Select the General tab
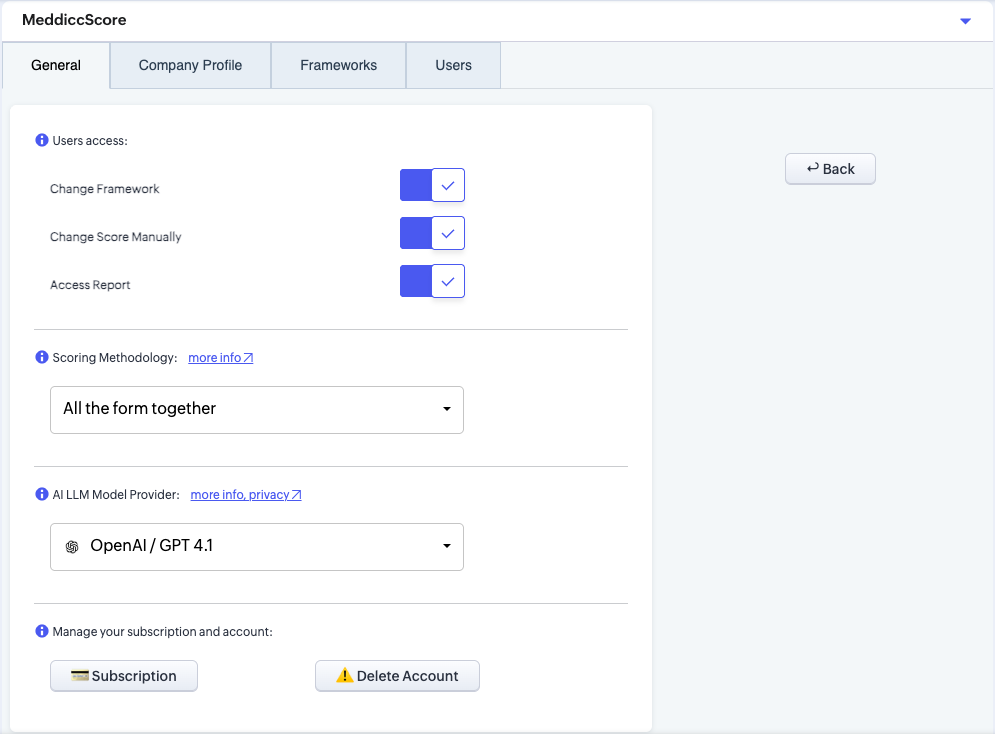This screenshot has width=995, height=734. [x=56, y=65]
